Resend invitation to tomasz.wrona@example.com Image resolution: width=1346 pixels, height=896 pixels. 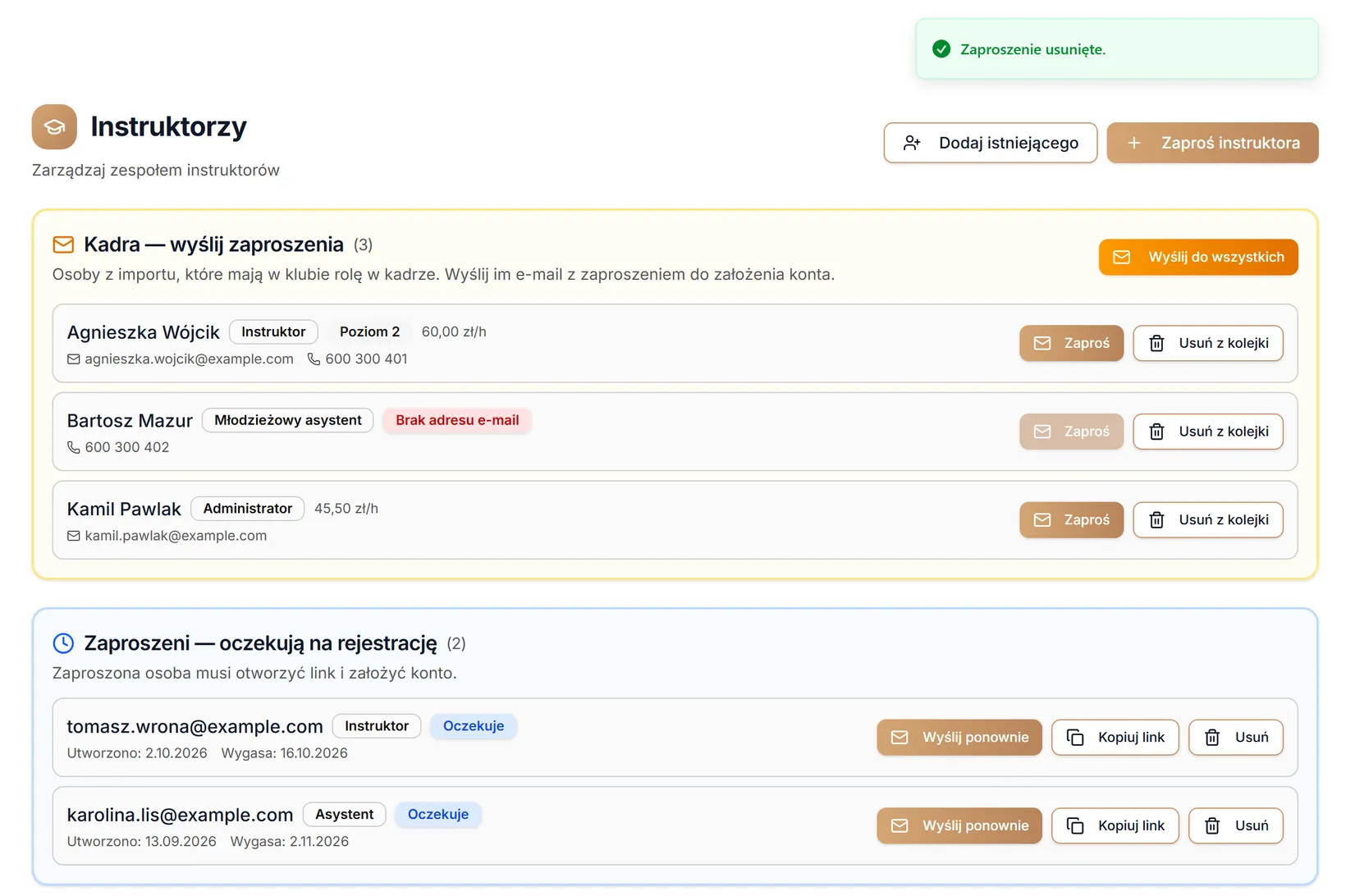tap(959, 737)
